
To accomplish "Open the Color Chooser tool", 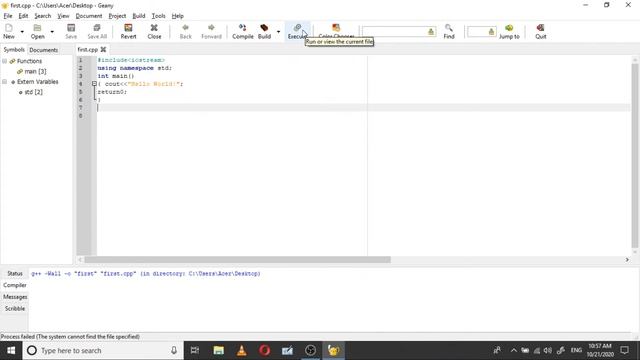I will coord(336,30).
